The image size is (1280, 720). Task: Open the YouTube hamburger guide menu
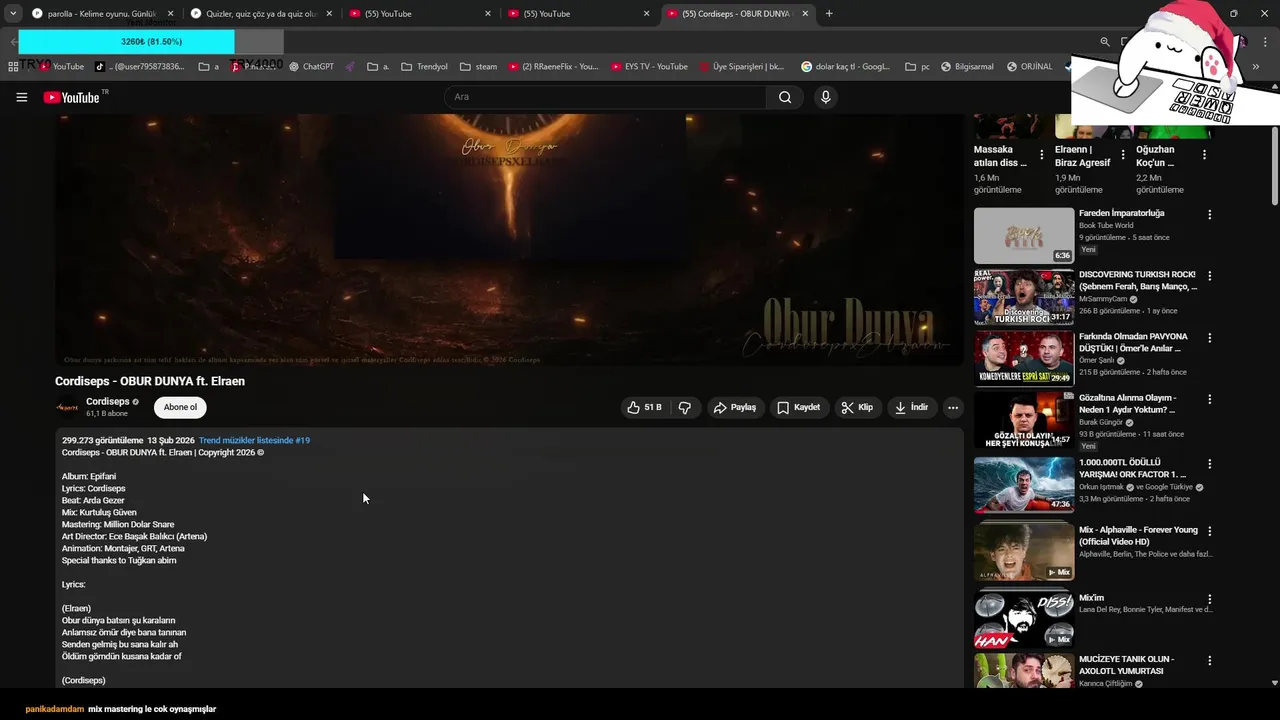point(21,97)
